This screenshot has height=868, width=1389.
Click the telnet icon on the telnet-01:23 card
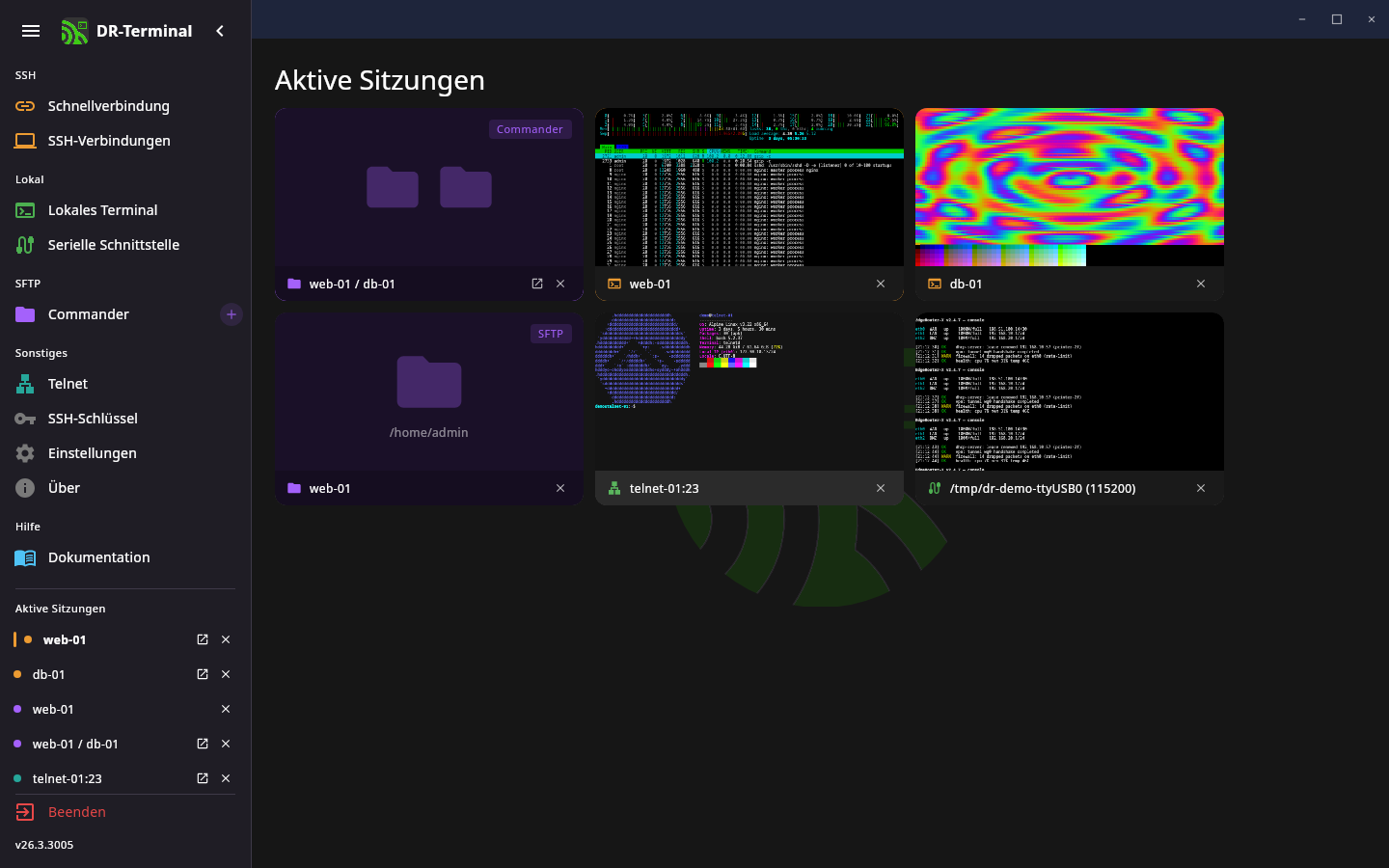[x=614, y=488]
